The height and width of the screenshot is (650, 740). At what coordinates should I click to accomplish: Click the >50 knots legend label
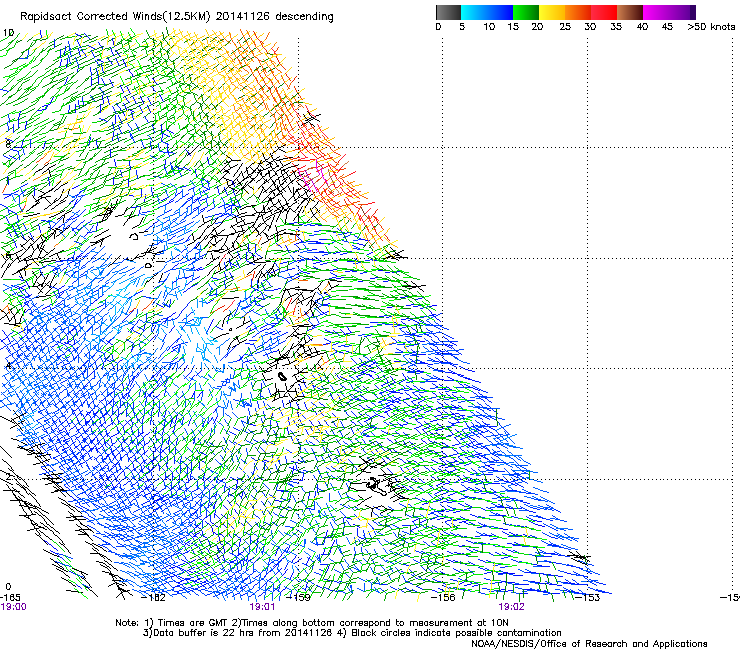click(711, 27)
